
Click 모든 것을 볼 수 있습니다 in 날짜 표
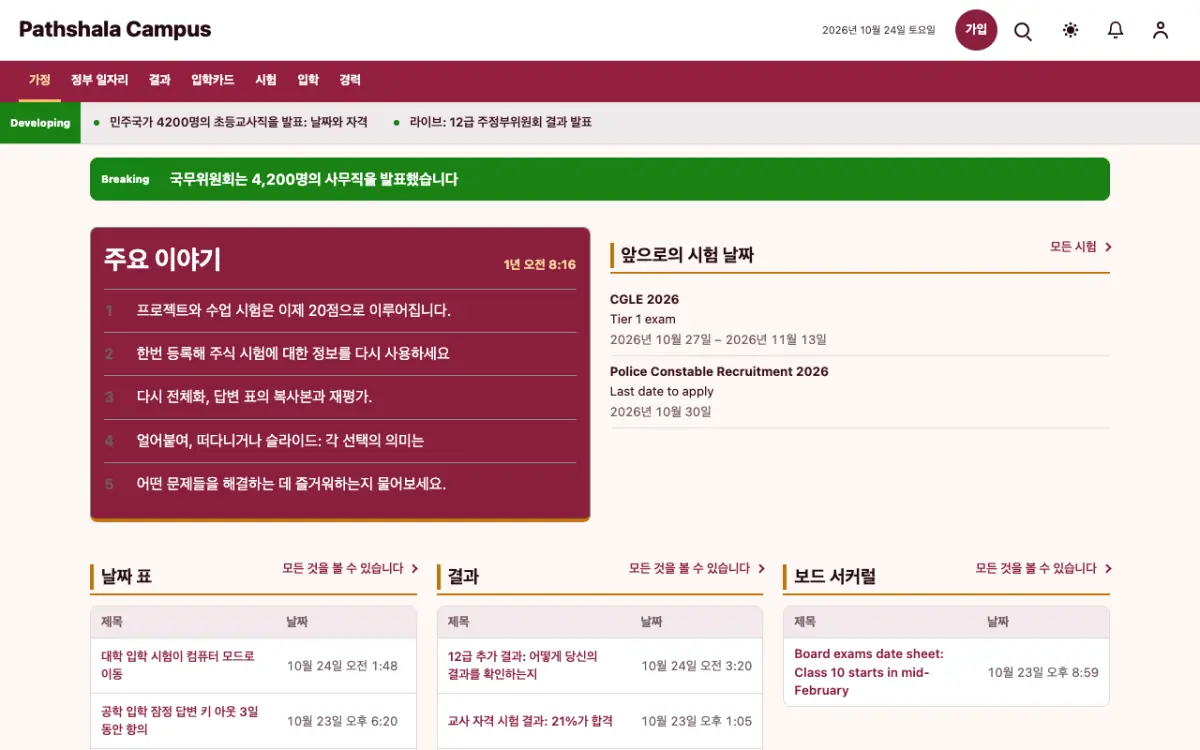pyautogui.click(x=350, y=568)
